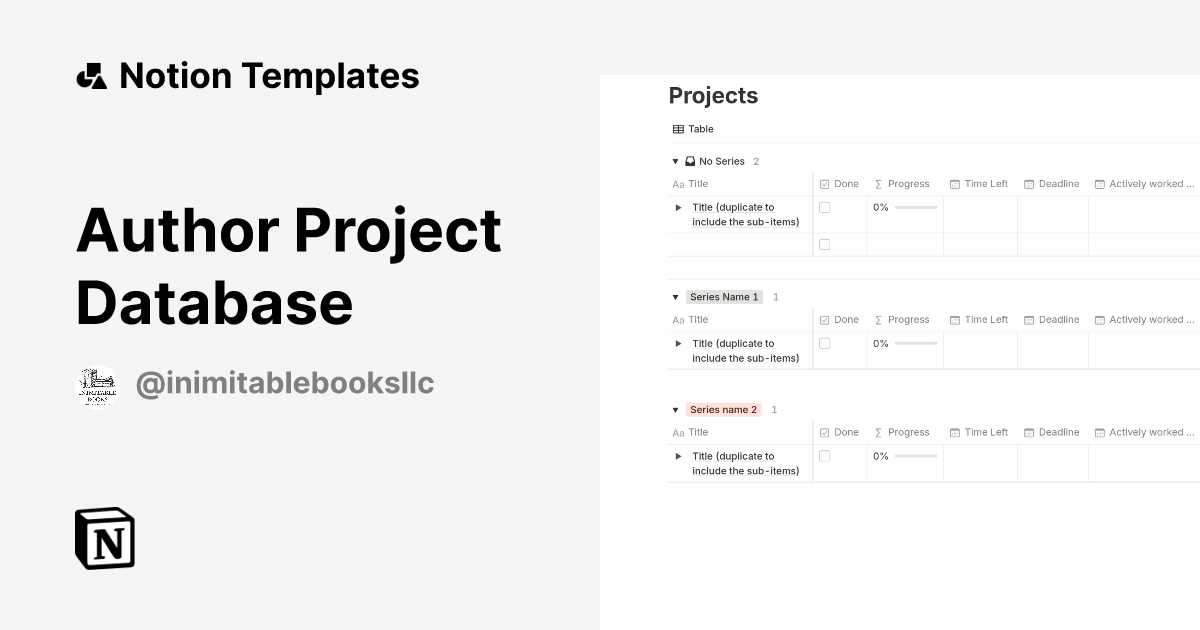Click the @inimitablebooksllc username link
Viewport: 1200px width, 630px height.
tap(284, 382)
